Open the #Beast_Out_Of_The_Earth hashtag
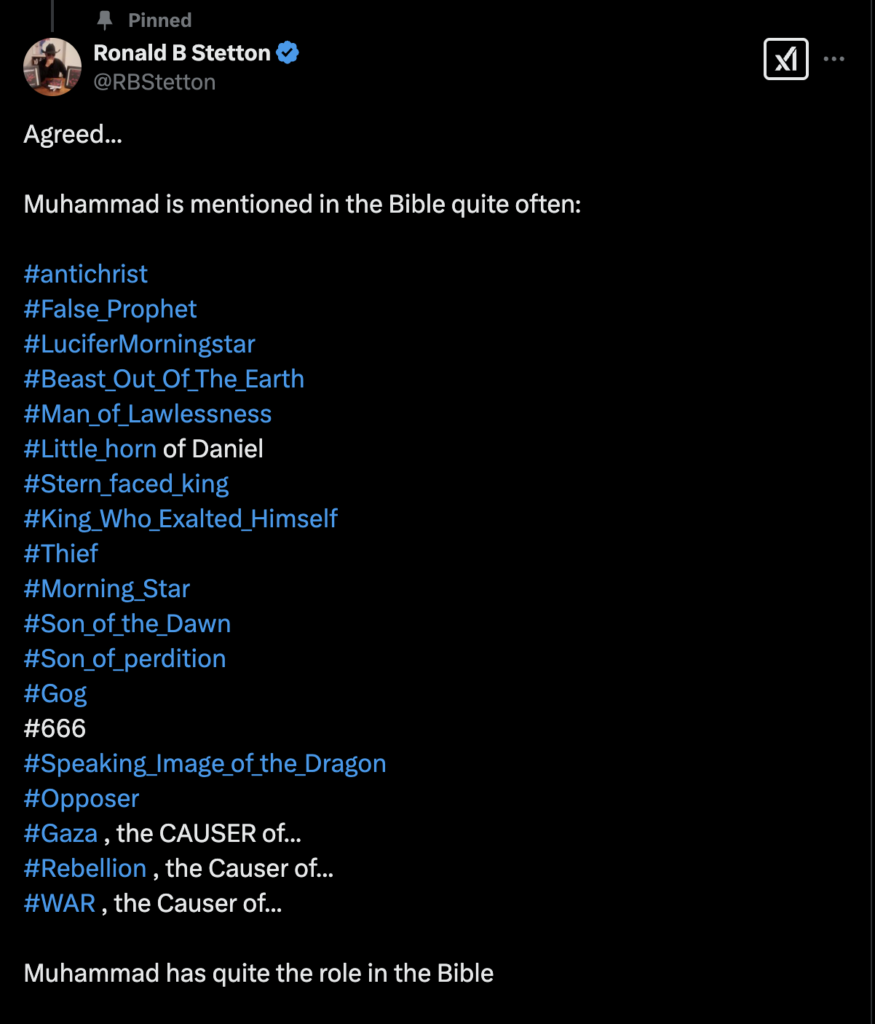 coord(164,379)
